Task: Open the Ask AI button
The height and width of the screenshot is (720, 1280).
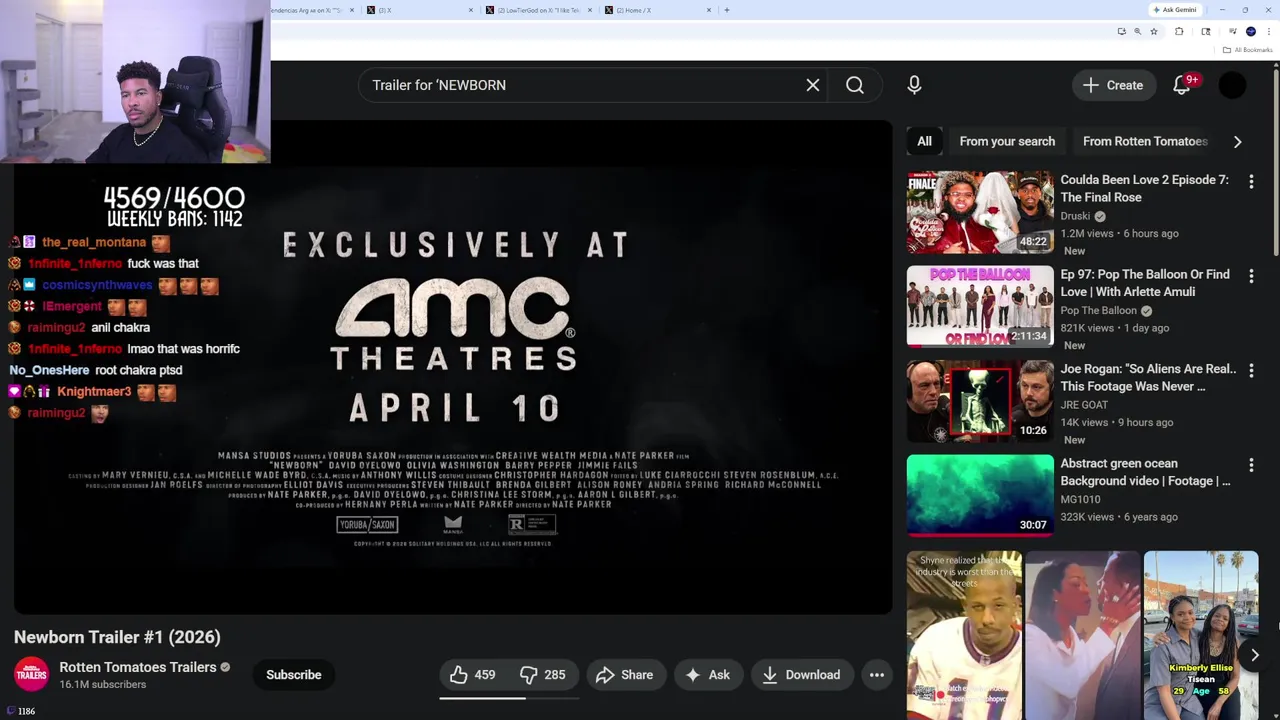Action: [x=707, y=675]
